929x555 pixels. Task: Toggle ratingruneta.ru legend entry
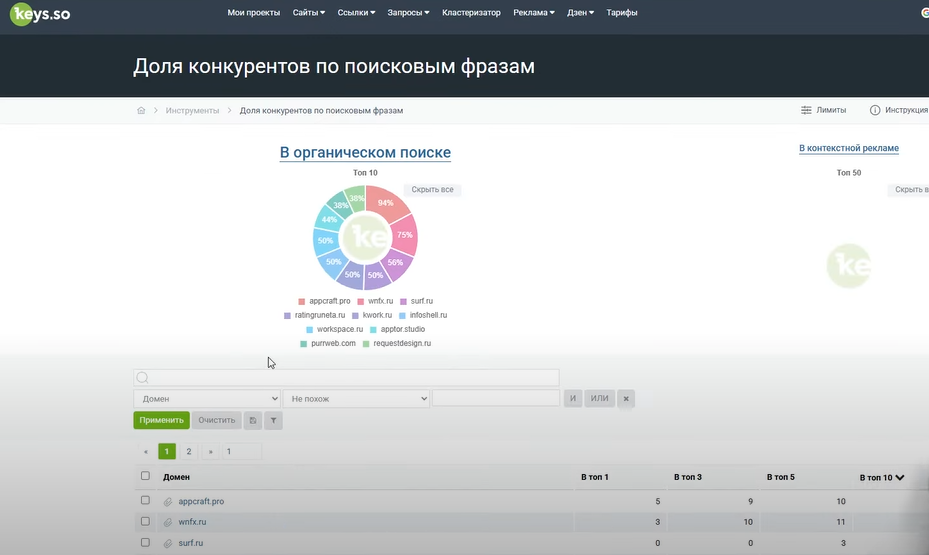pos(315,315)
